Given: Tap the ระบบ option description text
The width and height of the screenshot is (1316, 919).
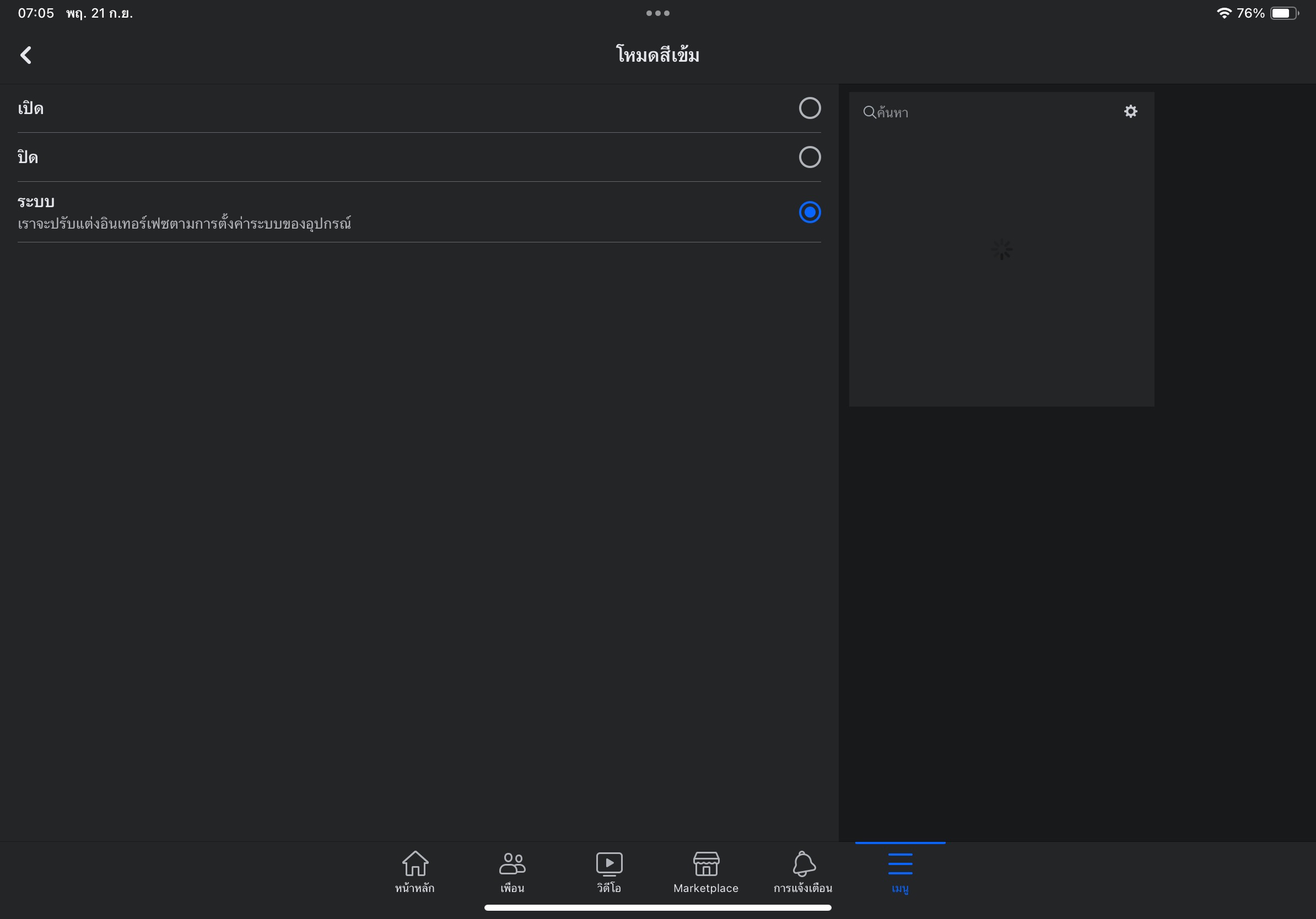Looking at the screenshot, I should 184,224.
